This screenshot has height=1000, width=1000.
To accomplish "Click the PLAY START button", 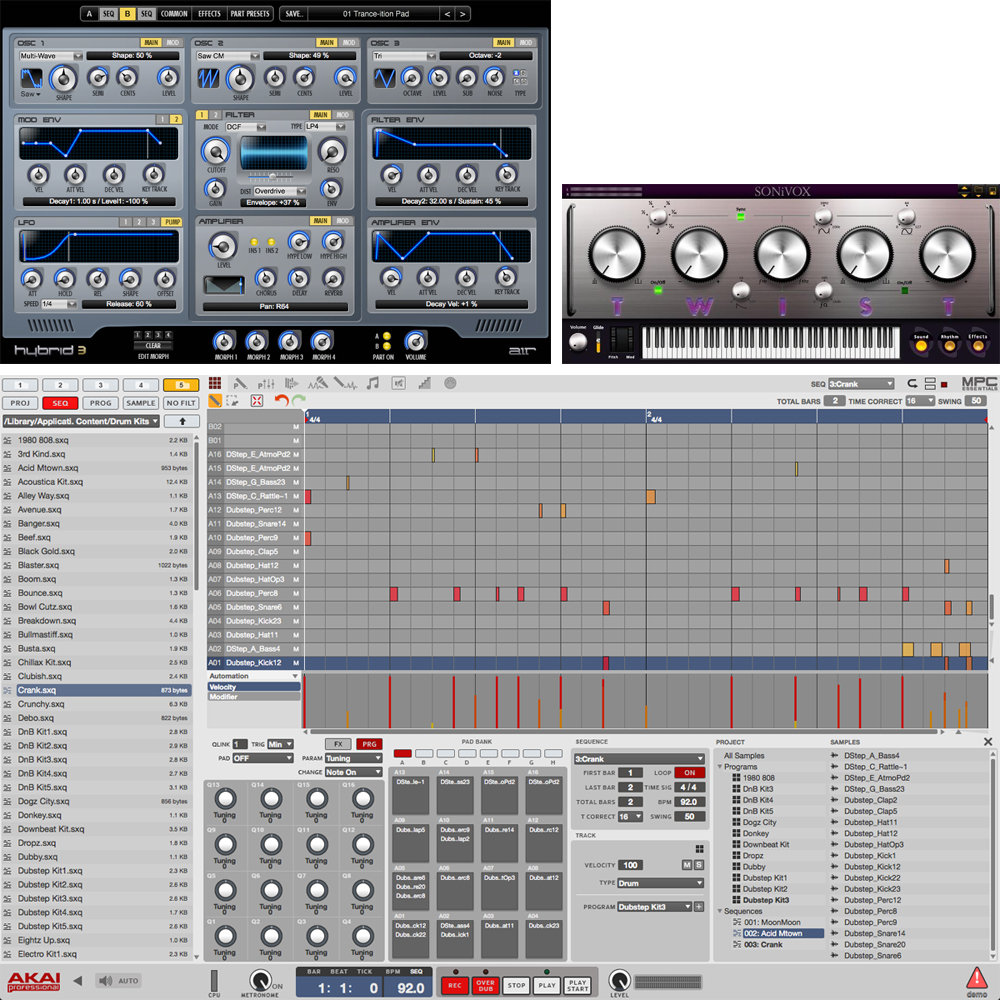I will pos(578,985).
